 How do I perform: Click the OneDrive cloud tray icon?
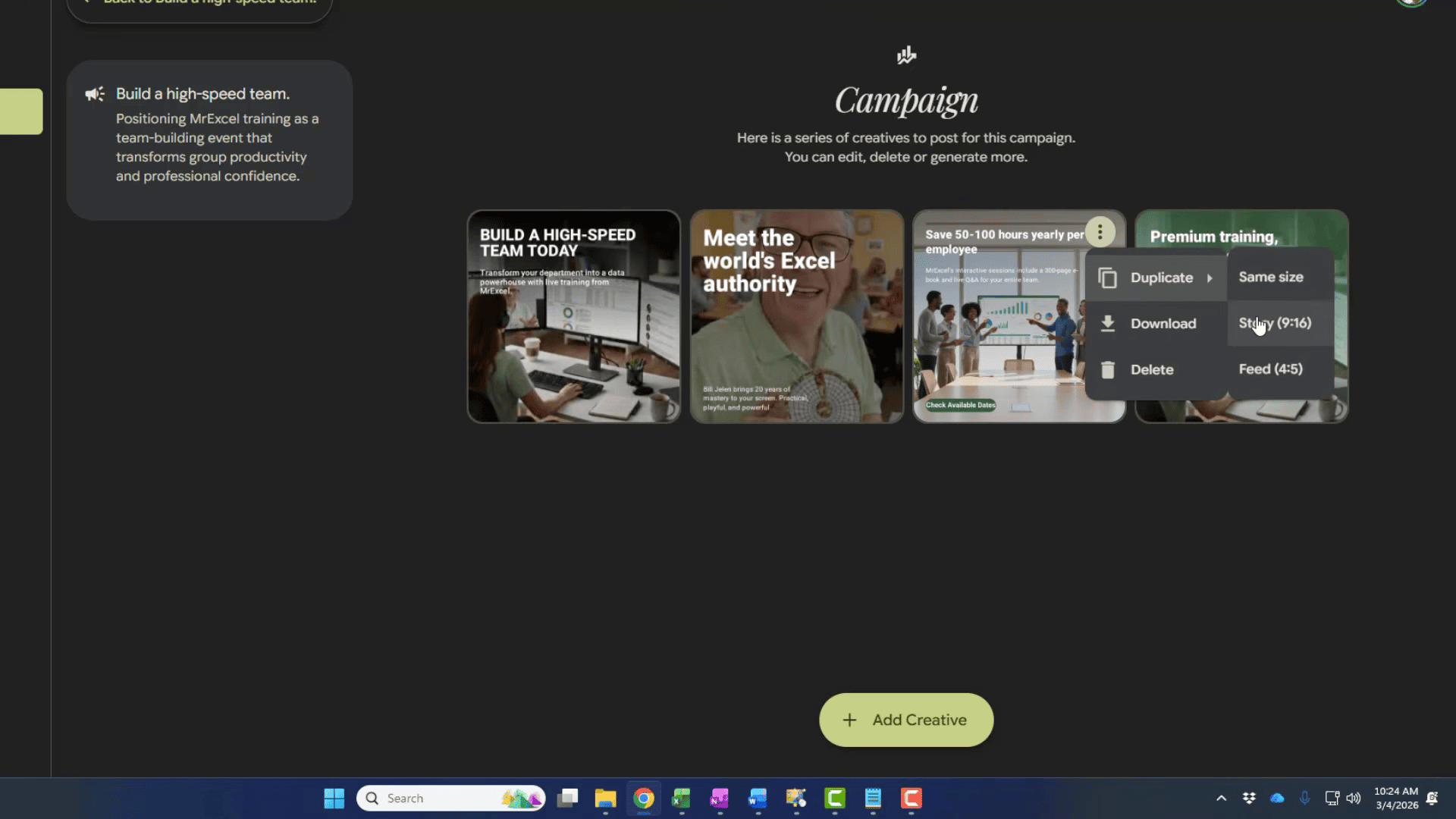coord(1277,798)
